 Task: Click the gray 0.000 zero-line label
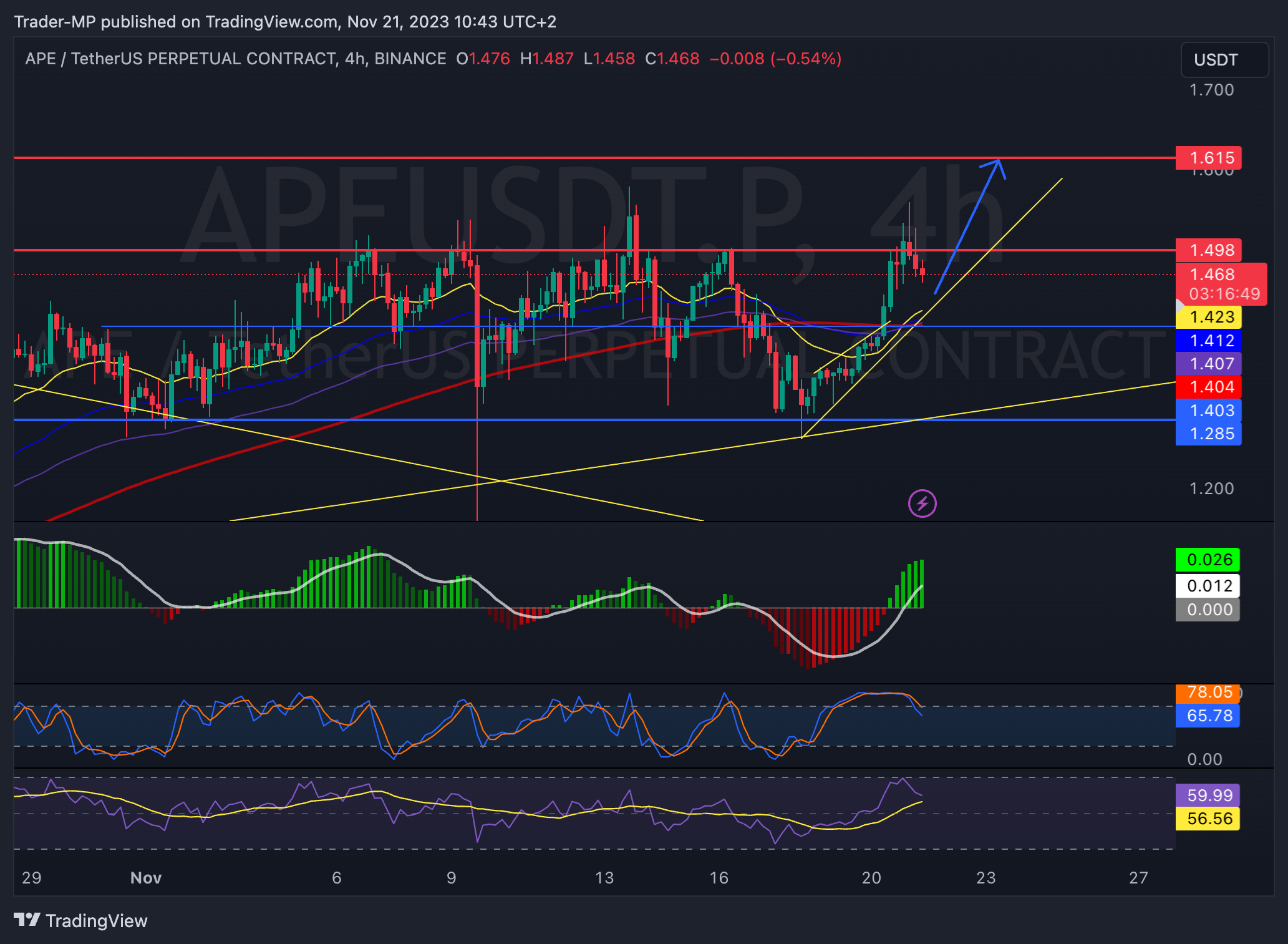(x=1208, y=610)
